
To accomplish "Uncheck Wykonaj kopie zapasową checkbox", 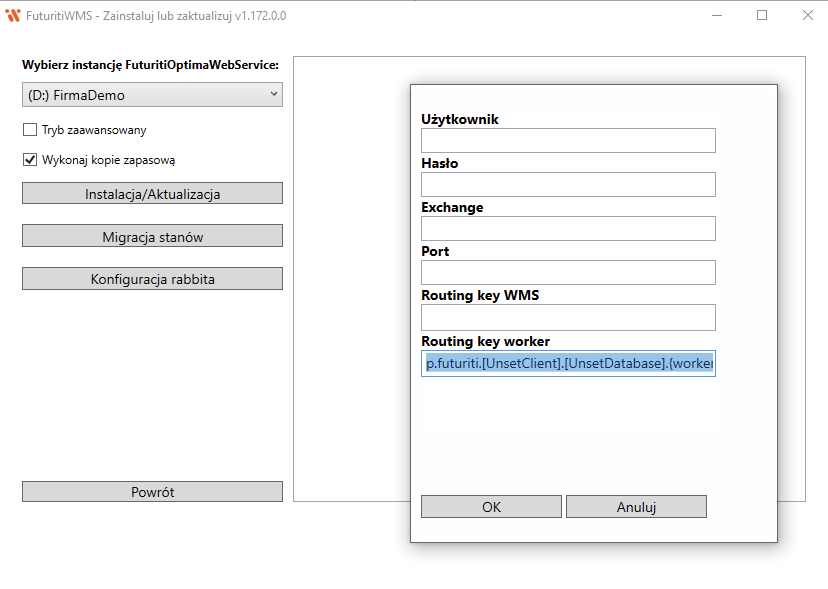I will [30, 160].
